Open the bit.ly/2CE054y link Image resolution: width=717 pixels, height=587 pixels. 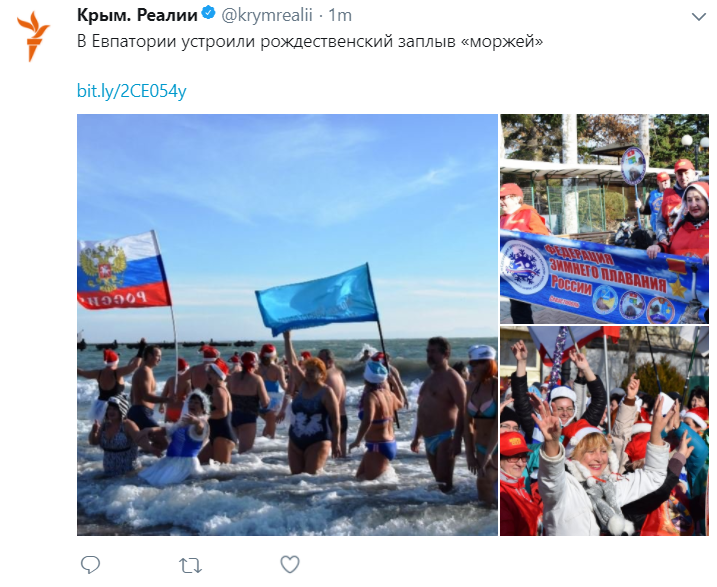tap(132, 91)
